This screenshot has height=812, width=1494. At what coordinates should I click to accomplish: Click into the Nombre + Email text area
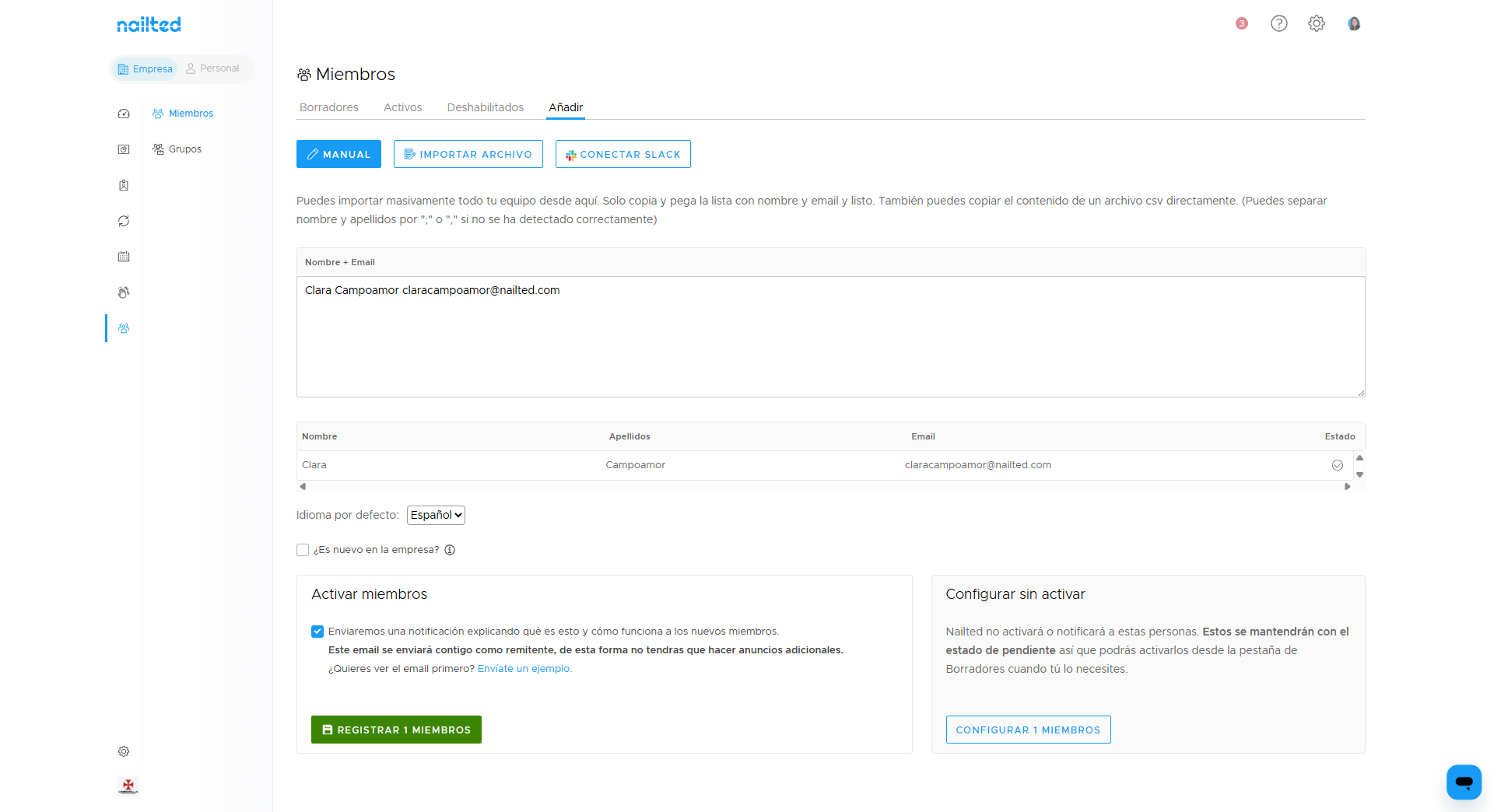pos(831,337)
